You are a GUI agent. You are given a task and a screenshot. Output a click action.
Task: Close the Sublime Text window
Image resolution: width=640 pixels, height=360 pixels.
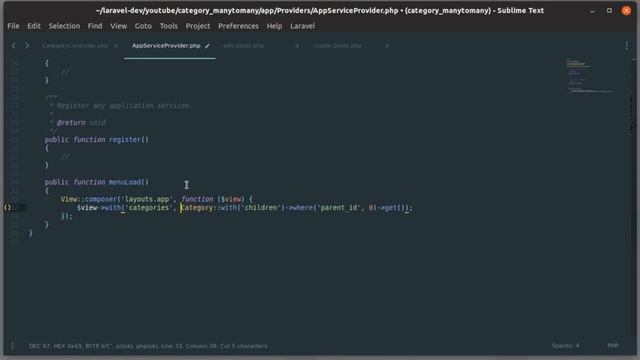coord(626,11)
